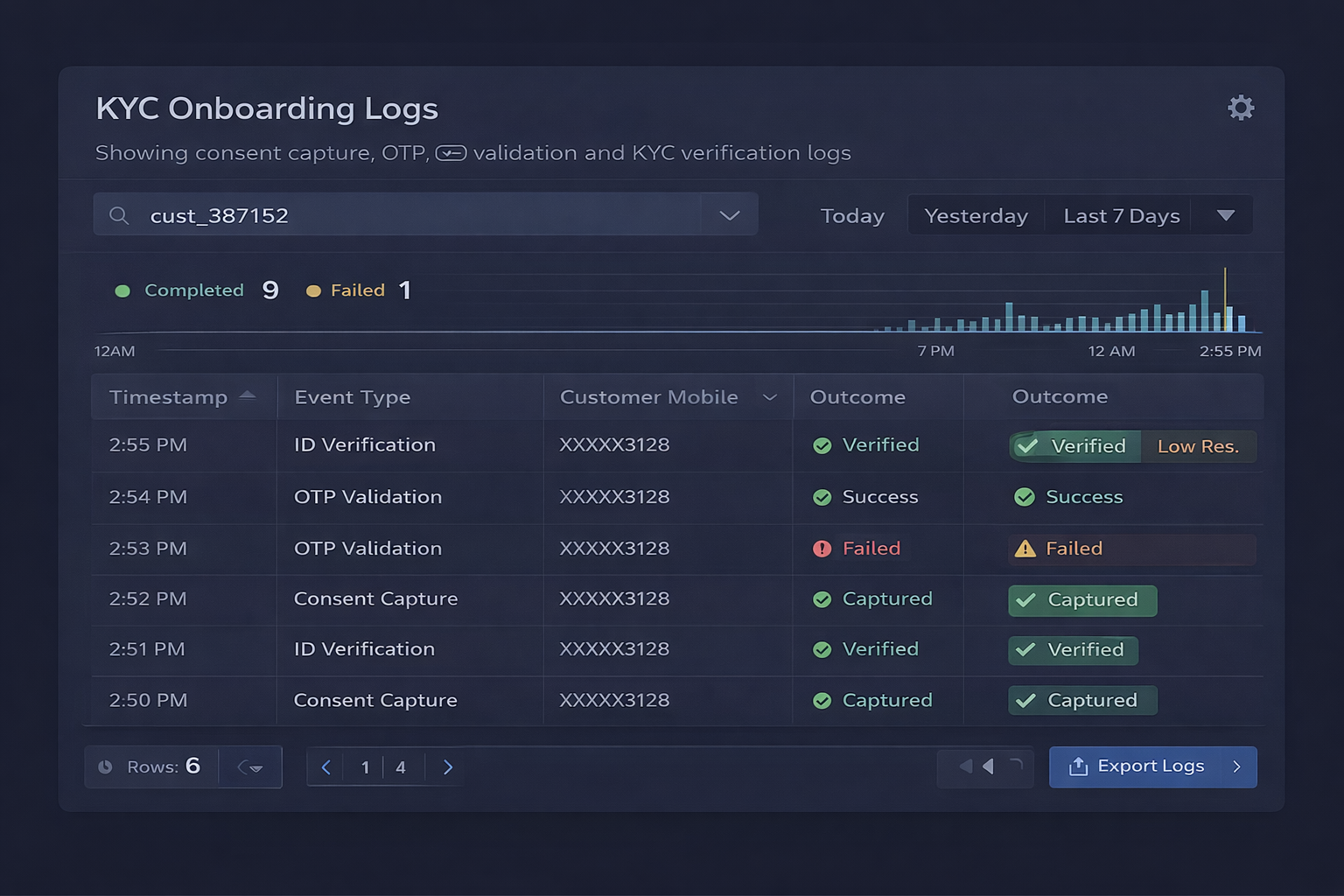Image resolution: width=1344 pixels, height=896 pixels.
Task: Click the green check icon in 2:50 PM row
Action: click(x=822, y=701)
